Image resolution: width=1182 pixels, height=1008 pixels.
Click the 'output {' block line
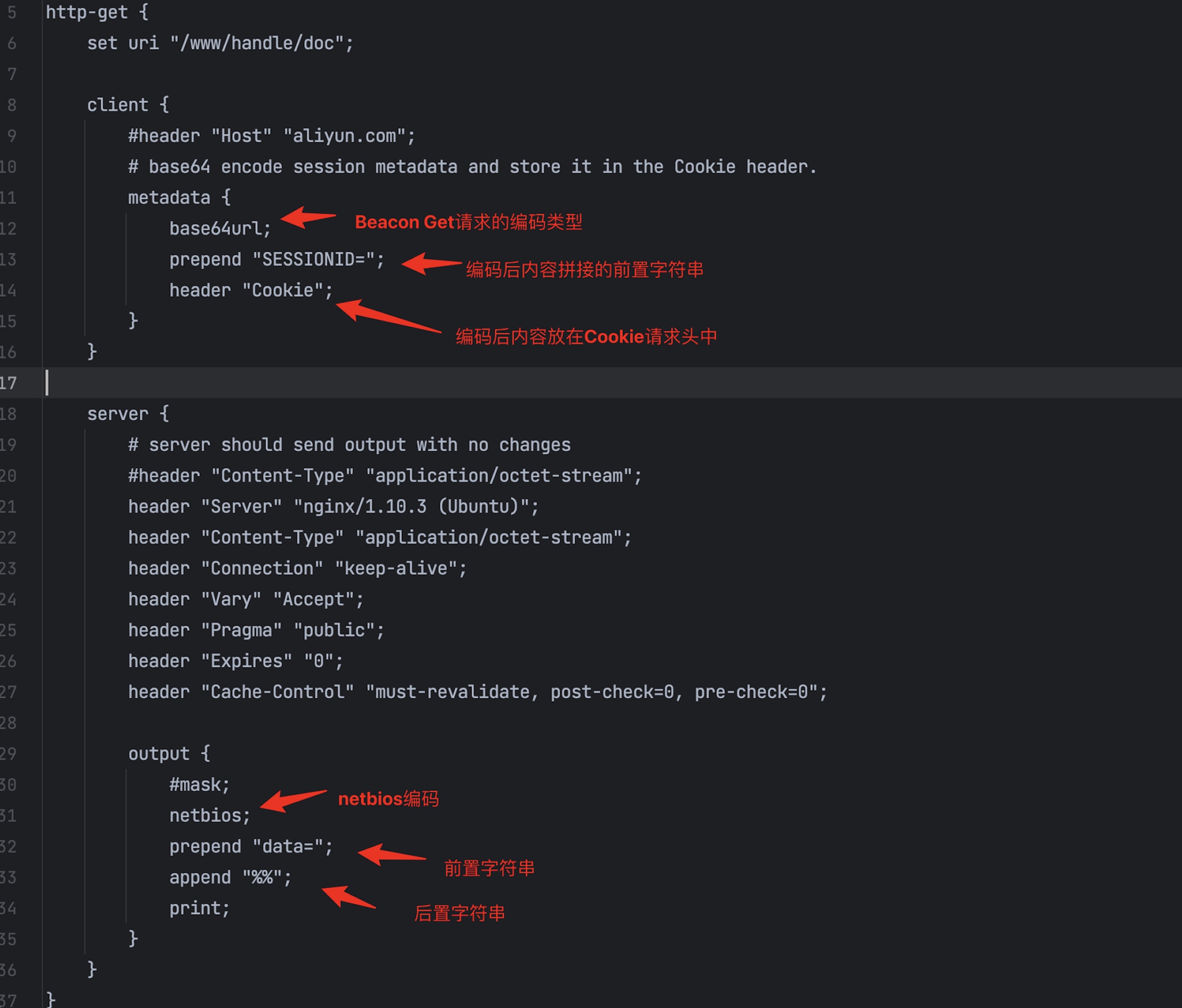(x=169, y=754)
